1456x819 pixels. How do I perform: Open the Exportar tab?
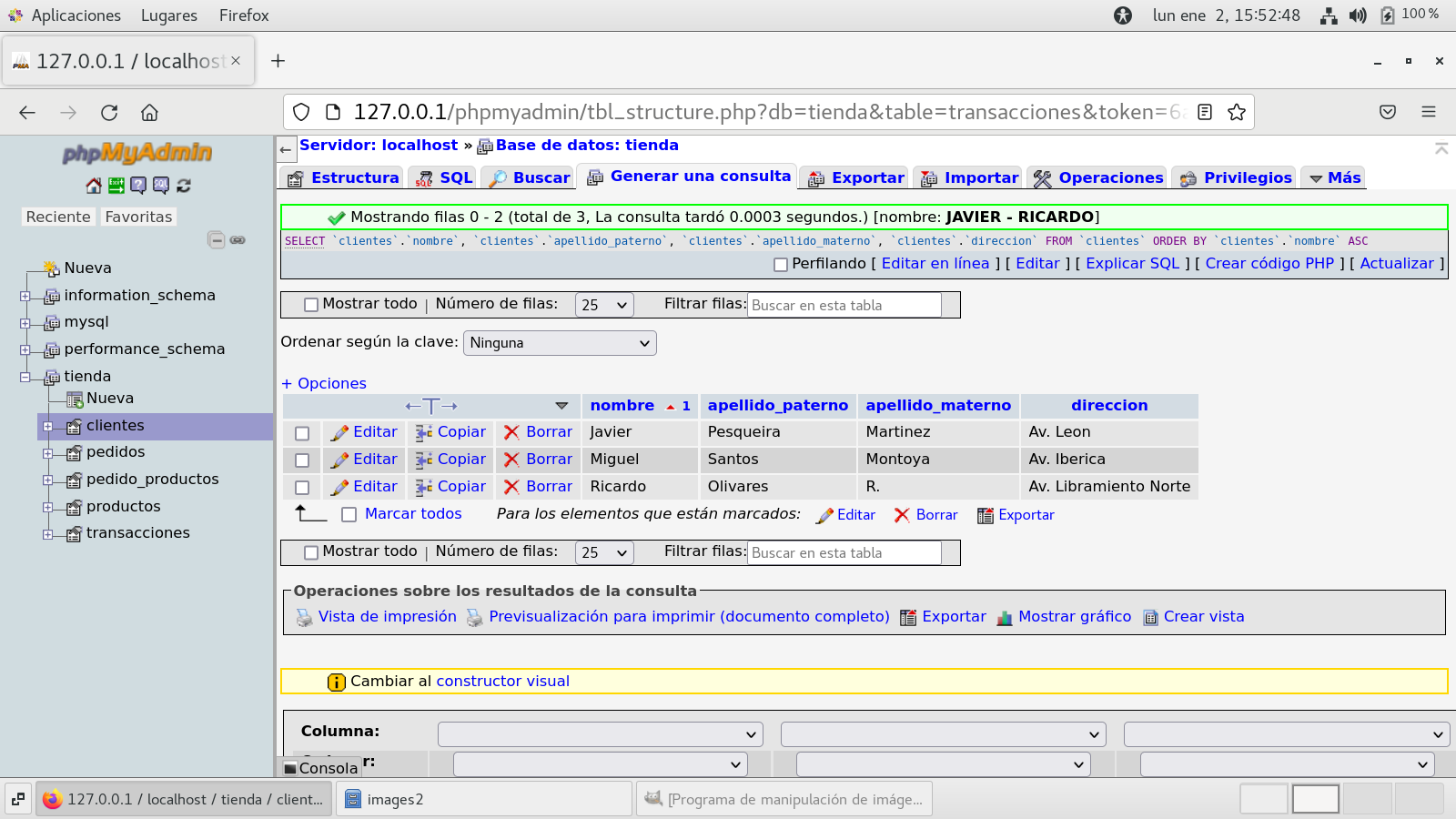pyautogui.click(x=856, y=178)
